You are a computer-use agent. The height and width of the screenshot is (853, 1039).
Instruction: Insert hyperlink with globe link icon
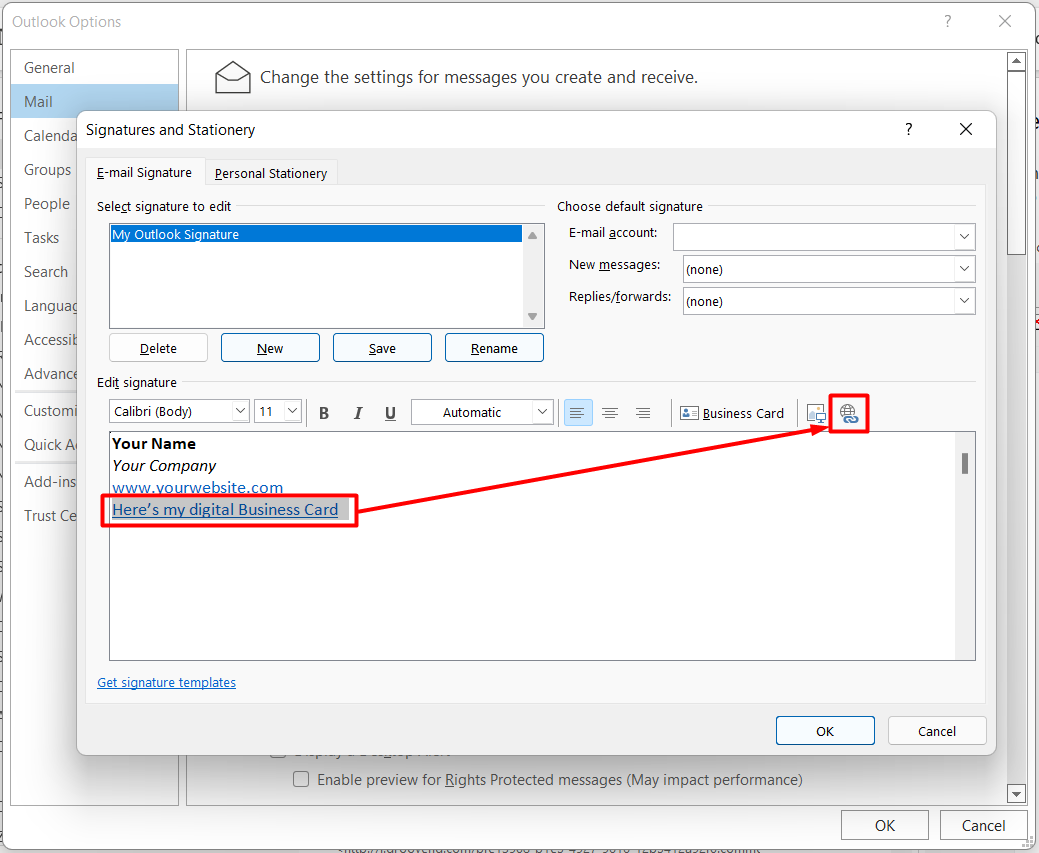coord(849,414)
